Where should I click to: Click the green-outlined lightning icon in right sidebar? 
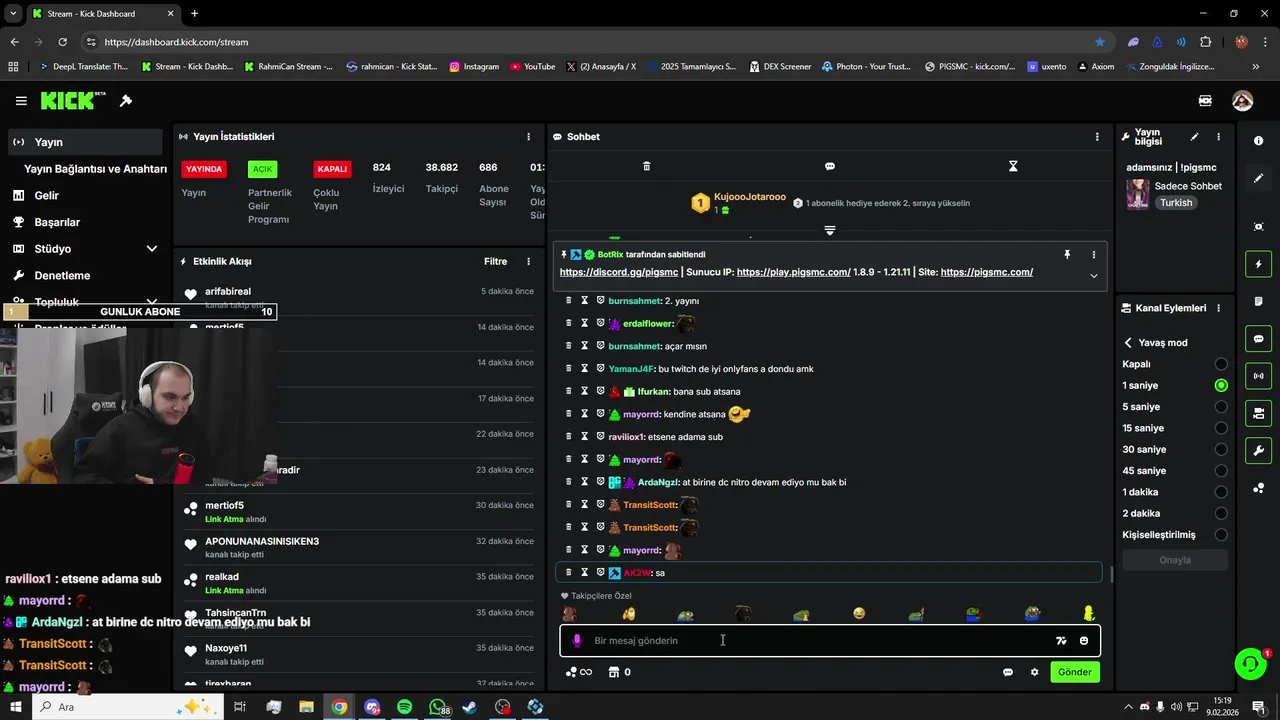tap(1259, 264)
